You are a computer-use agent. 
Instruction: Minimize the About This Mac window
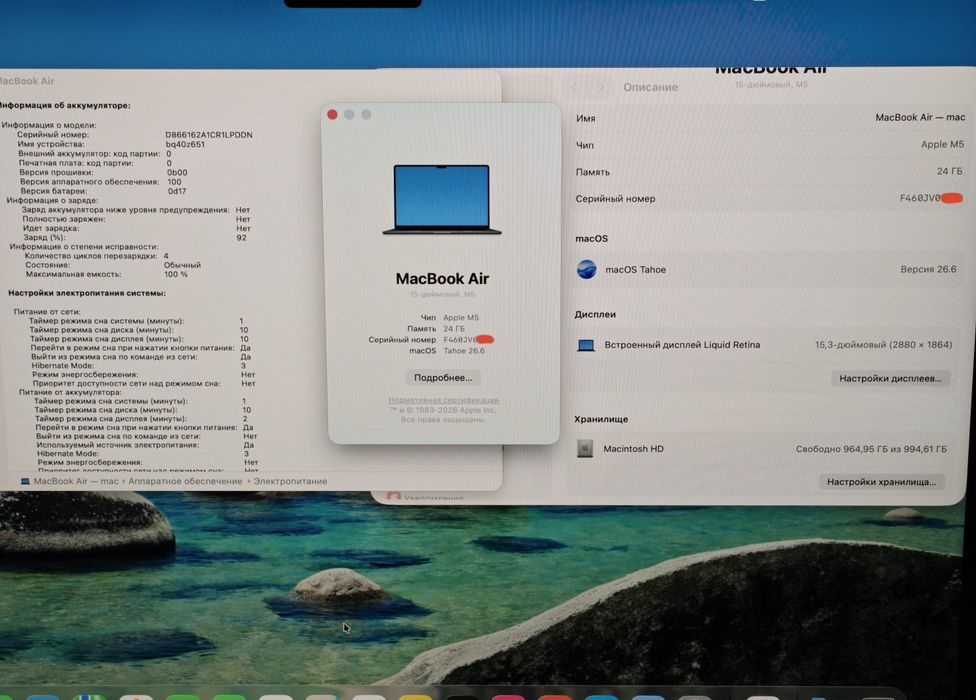click(x=349, y=114)
